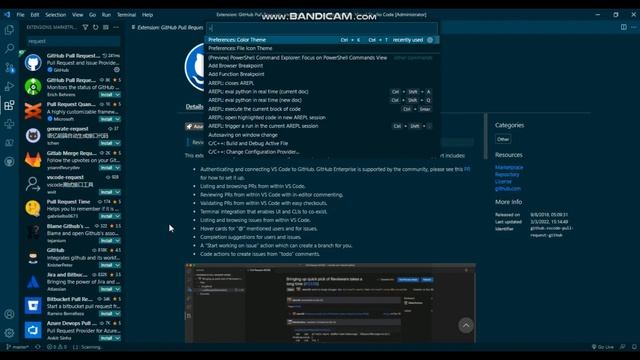
Task: Open the feedback icon in status bar
Action: (622, 347)
